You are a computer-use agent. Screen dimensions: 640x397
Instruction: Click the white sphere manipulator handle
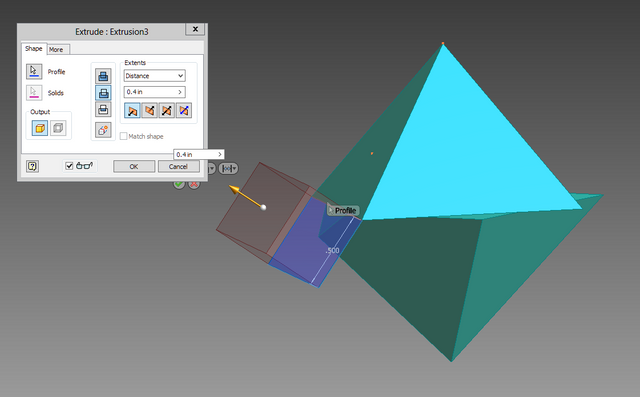tap(264, 208)
